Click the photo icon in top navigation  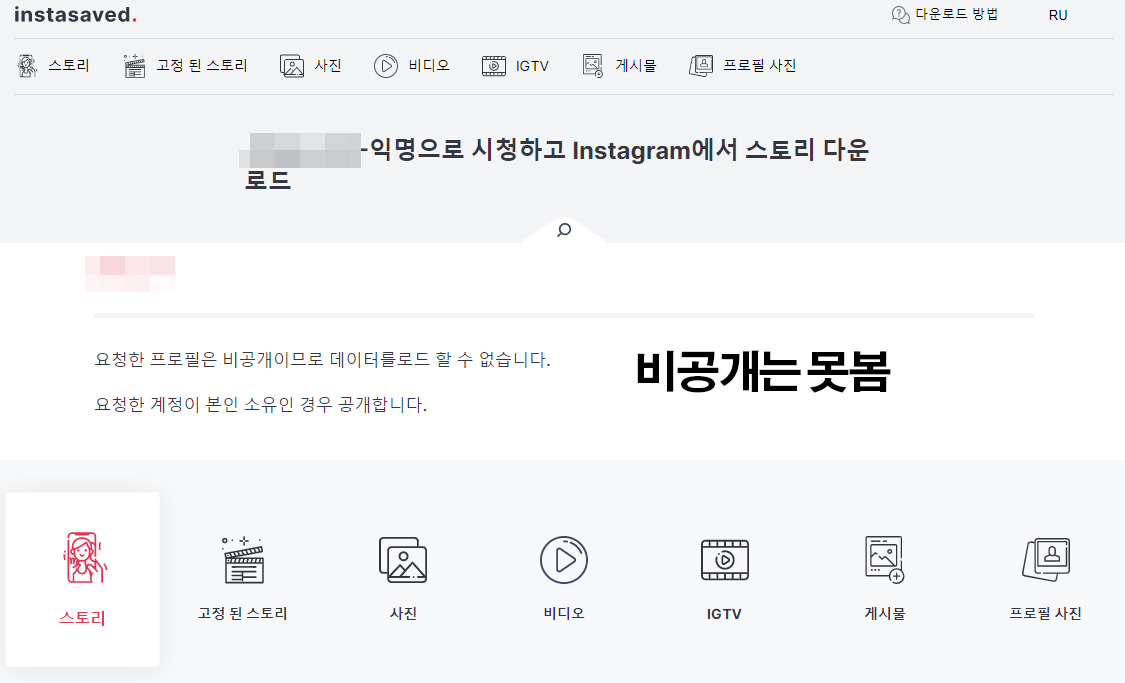click(x=292, y=66)
